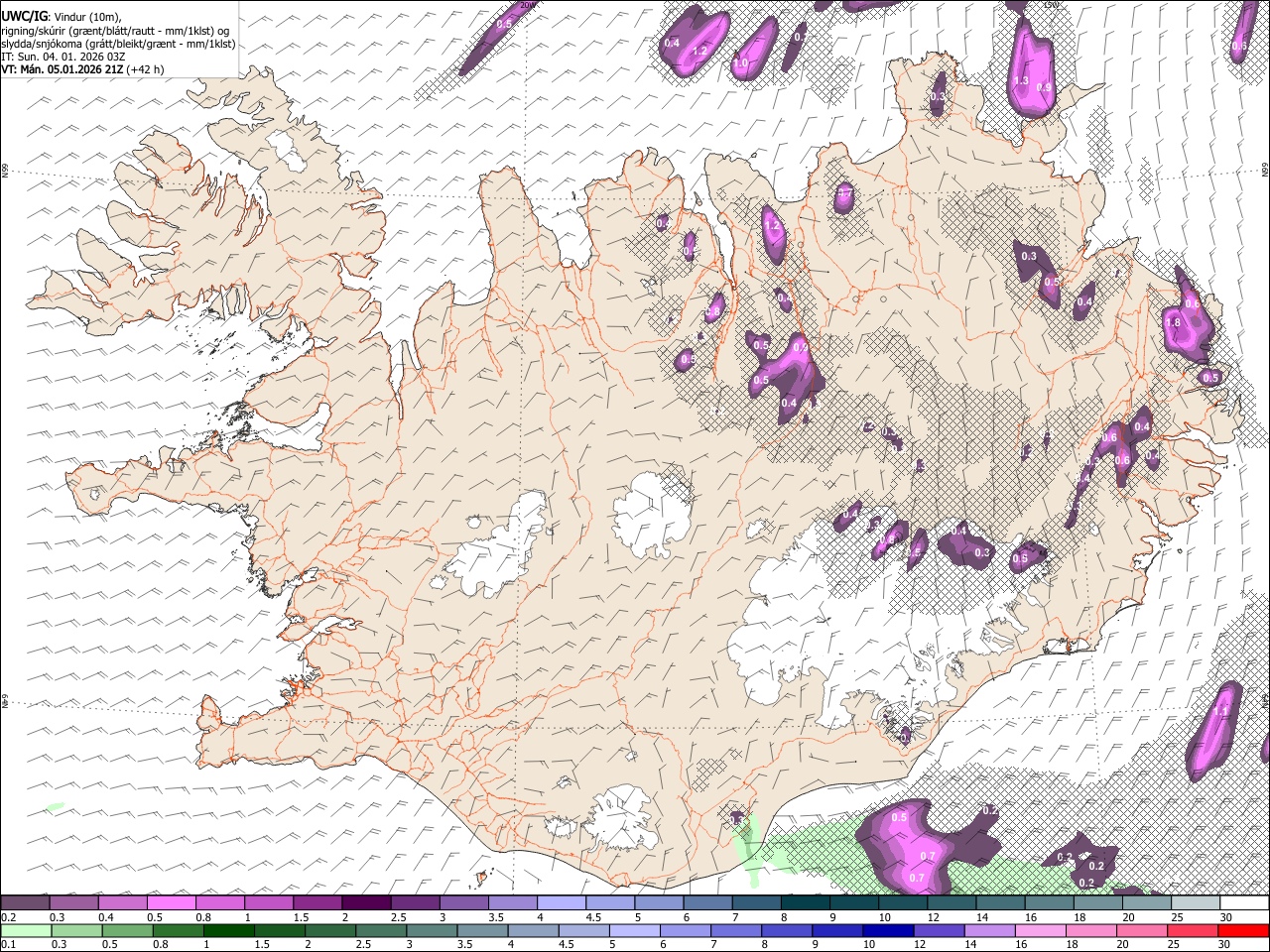Select the "VT: Mán. 05.01.2026 21Z" valid time

[x=62, y=69]
